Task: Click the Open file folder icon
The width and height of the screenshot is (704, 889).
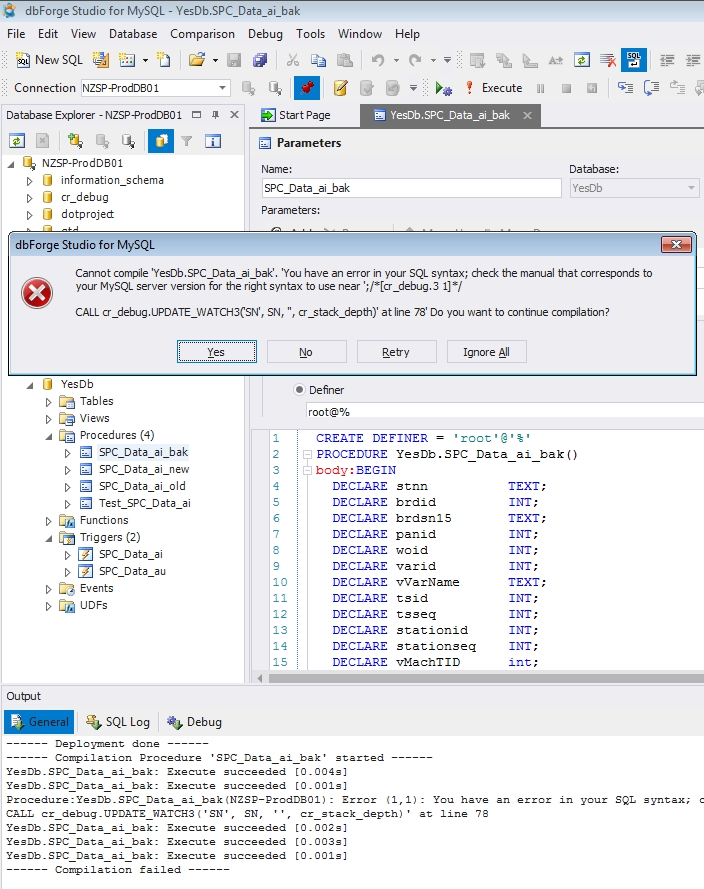Action: tap(197, 60)
